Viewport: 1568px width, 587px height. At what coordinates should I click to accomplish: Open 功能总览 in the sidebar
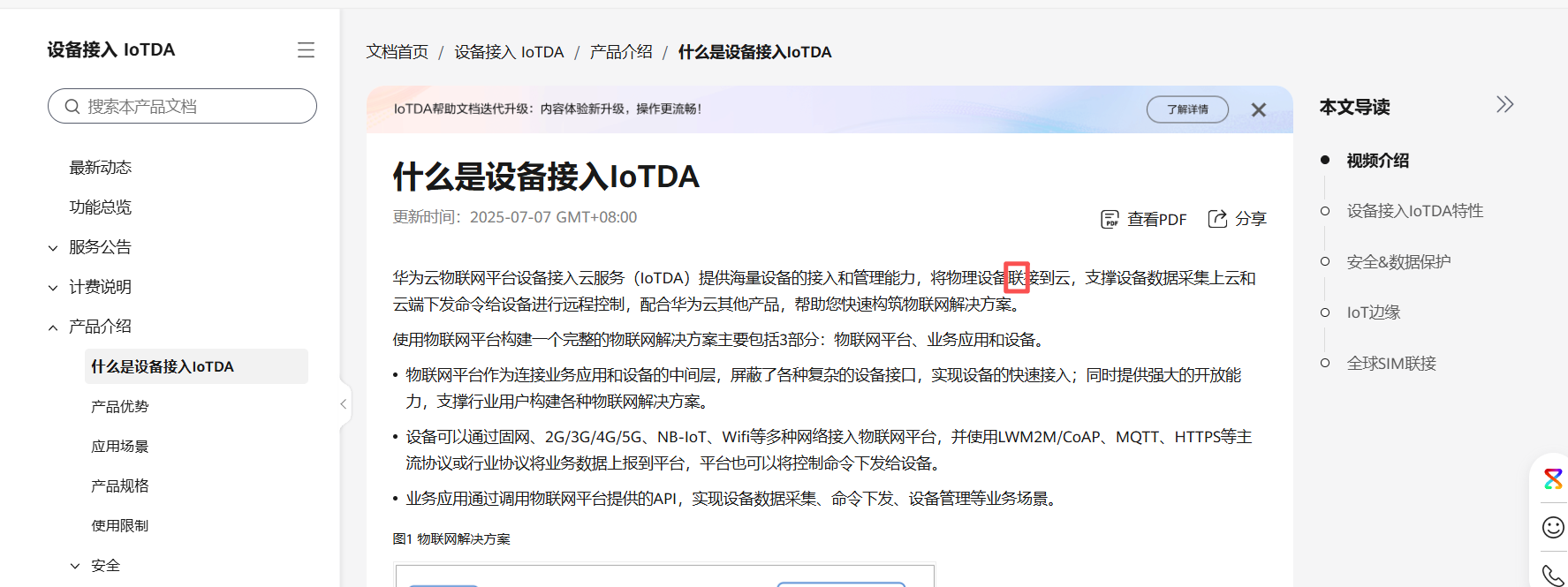point(101,207)
